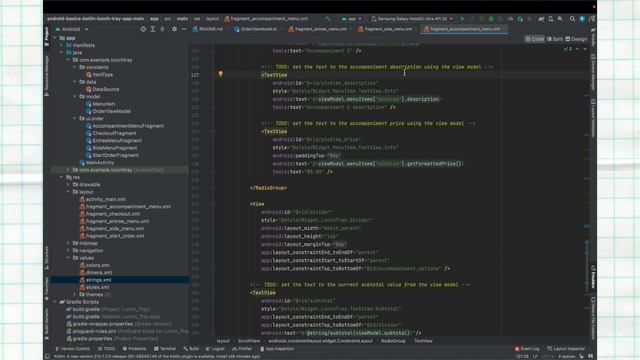Open the Build tool window
The width and height of the screenshot is (640, 360).
(191, 349)
